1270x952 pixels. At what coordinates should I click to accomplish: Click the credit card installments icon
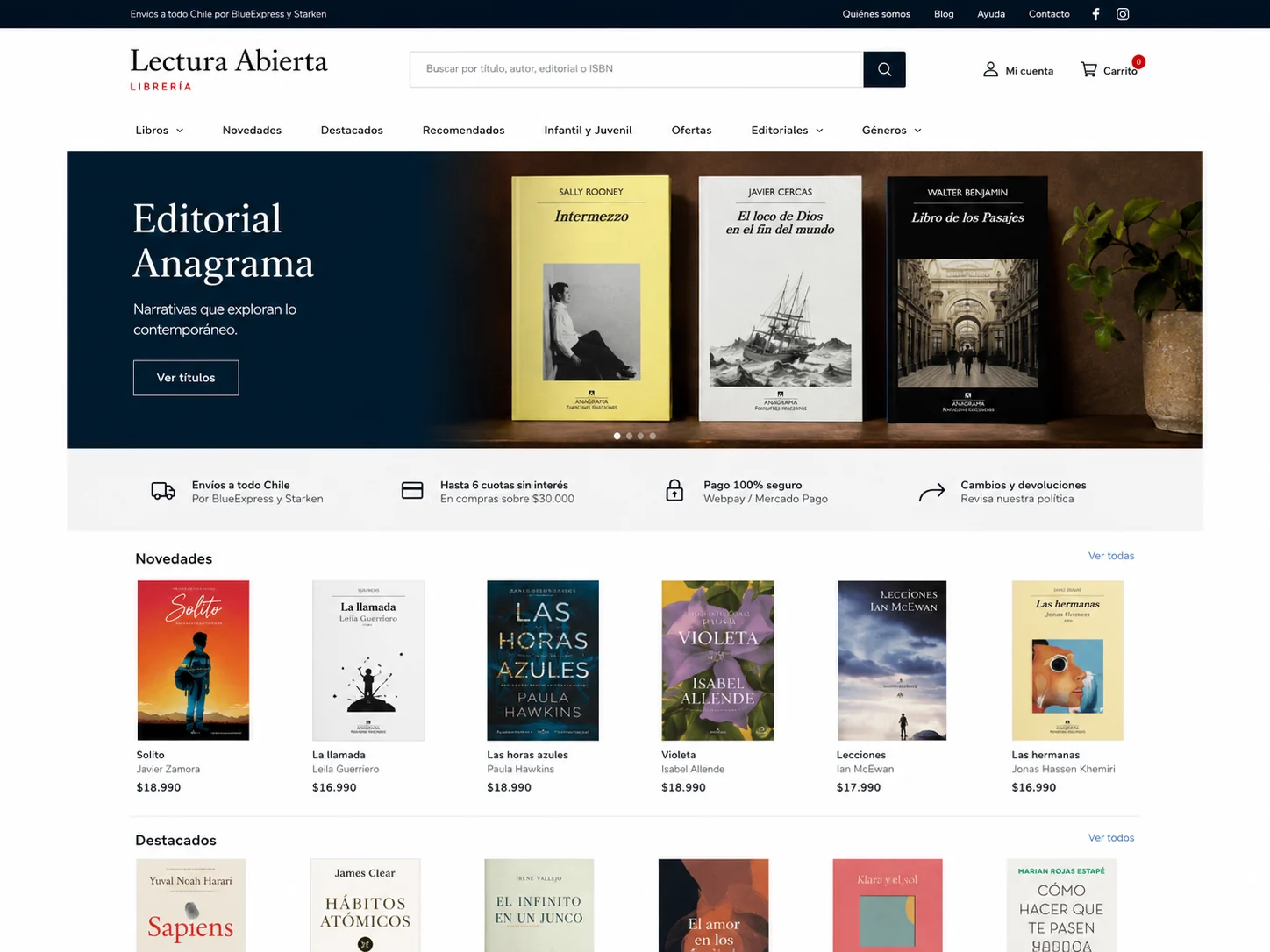pos(412,491)
